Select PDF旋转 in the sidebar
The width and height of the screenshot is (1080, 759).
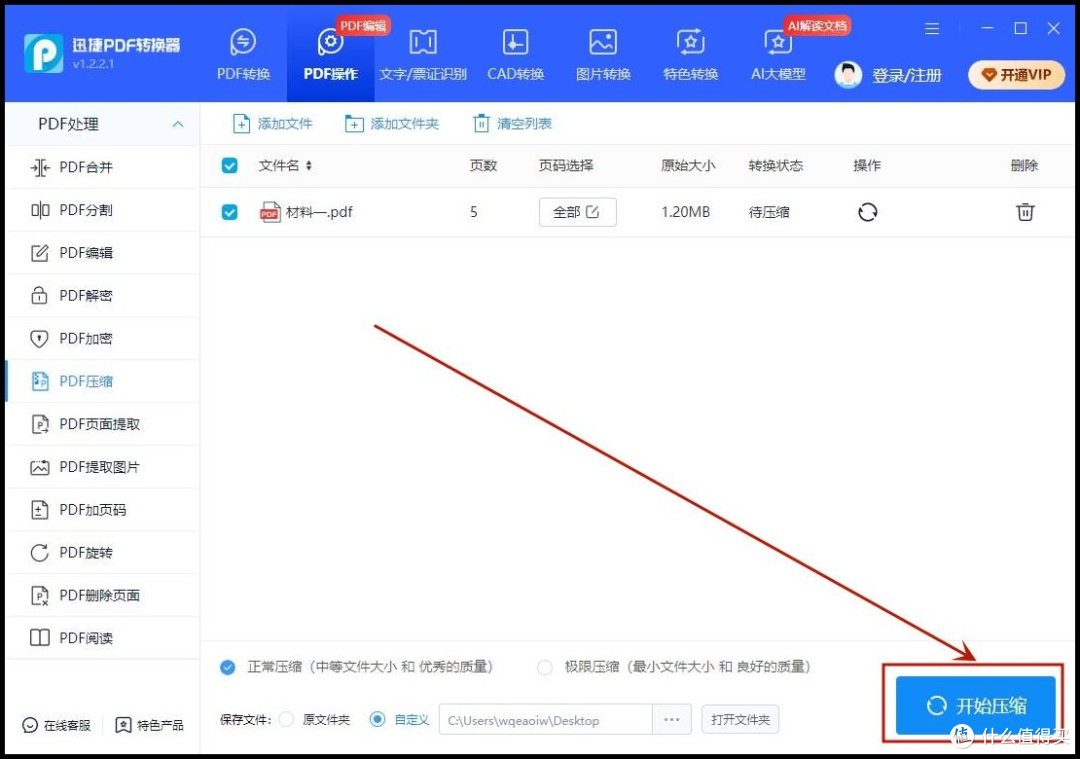[x=102, y=552]
